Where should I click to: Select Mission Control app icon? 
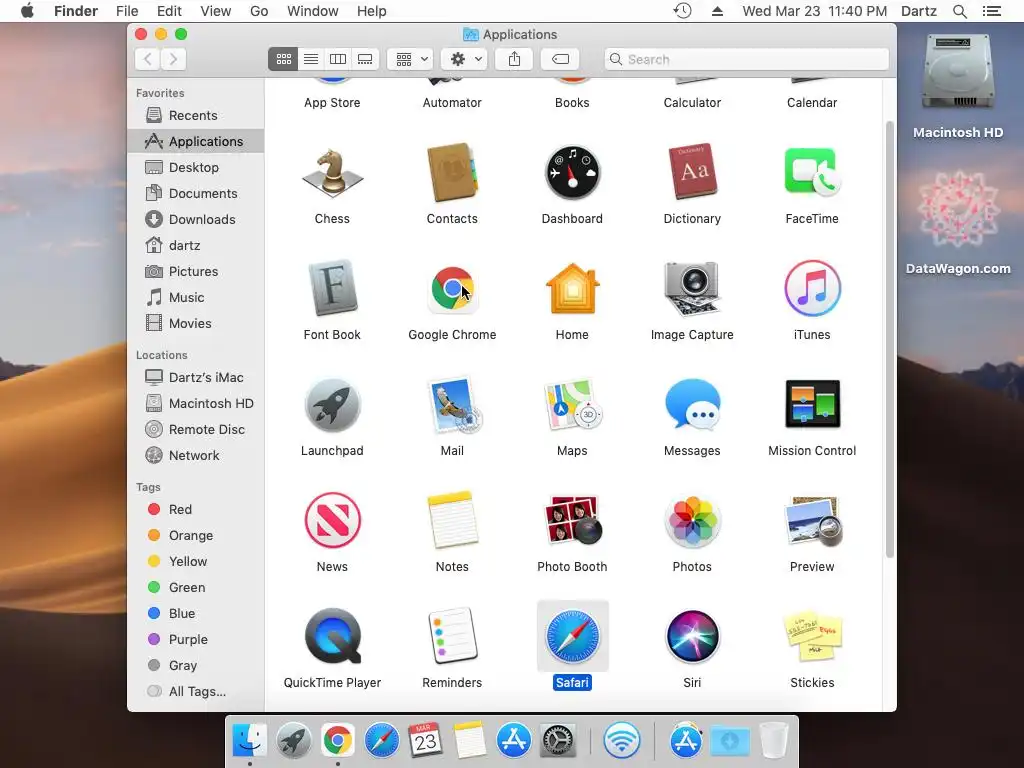point(812,404)
